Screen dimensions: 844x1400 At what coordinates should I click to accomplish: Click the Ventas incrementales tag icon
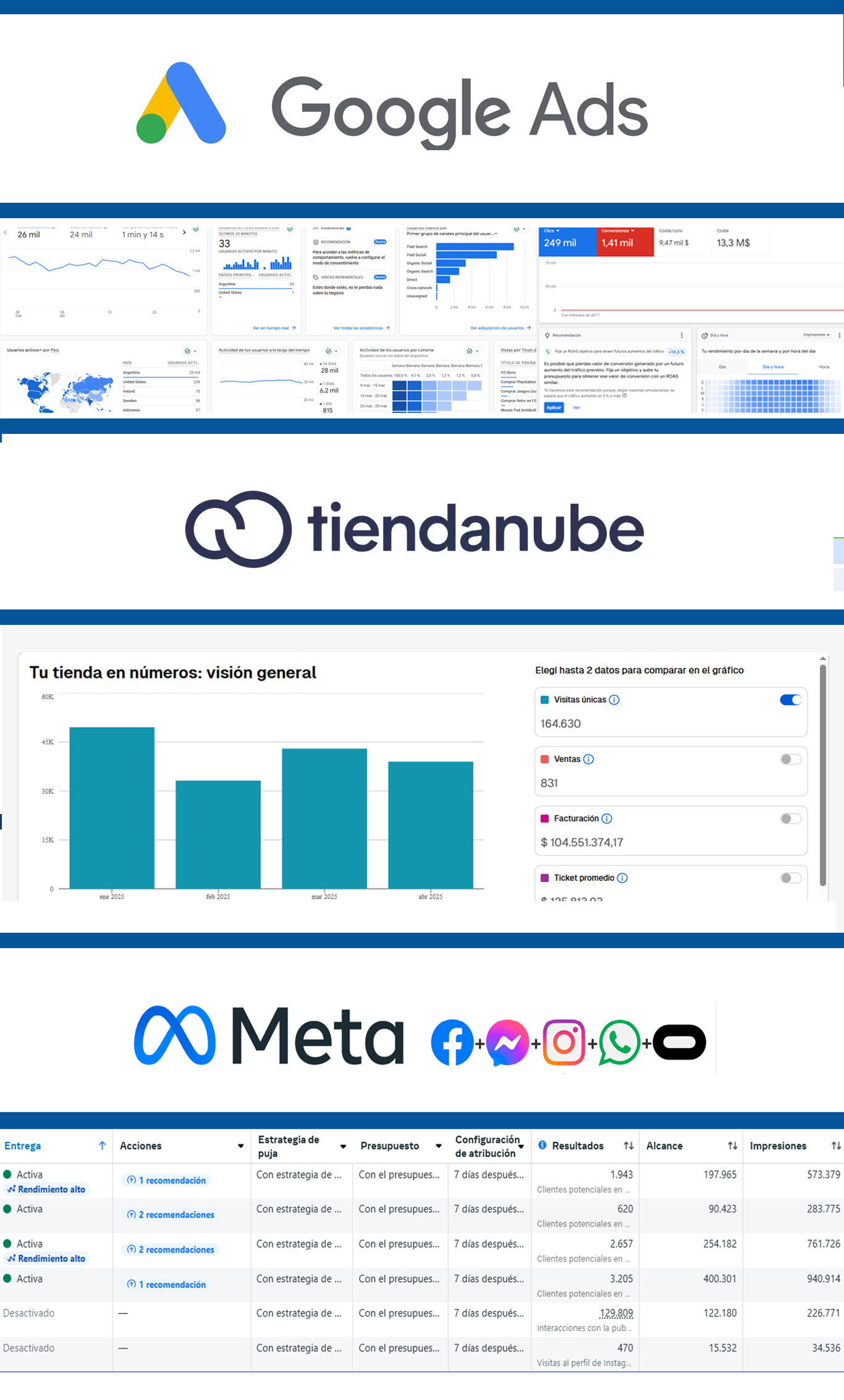(316, 278)
